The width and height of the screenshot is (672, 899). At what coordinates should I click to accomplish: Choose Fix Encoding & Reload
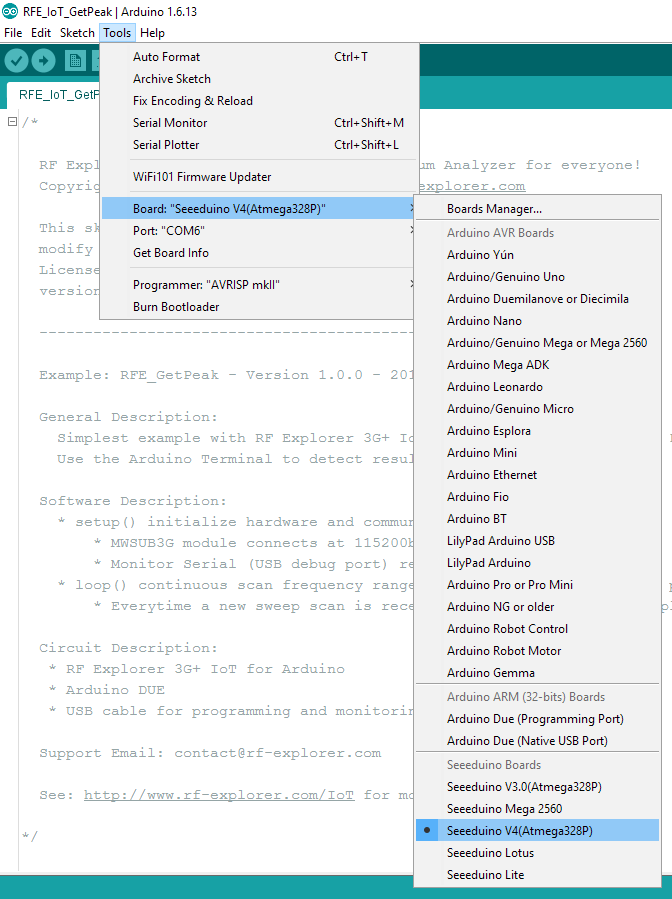tap(257, 101)
